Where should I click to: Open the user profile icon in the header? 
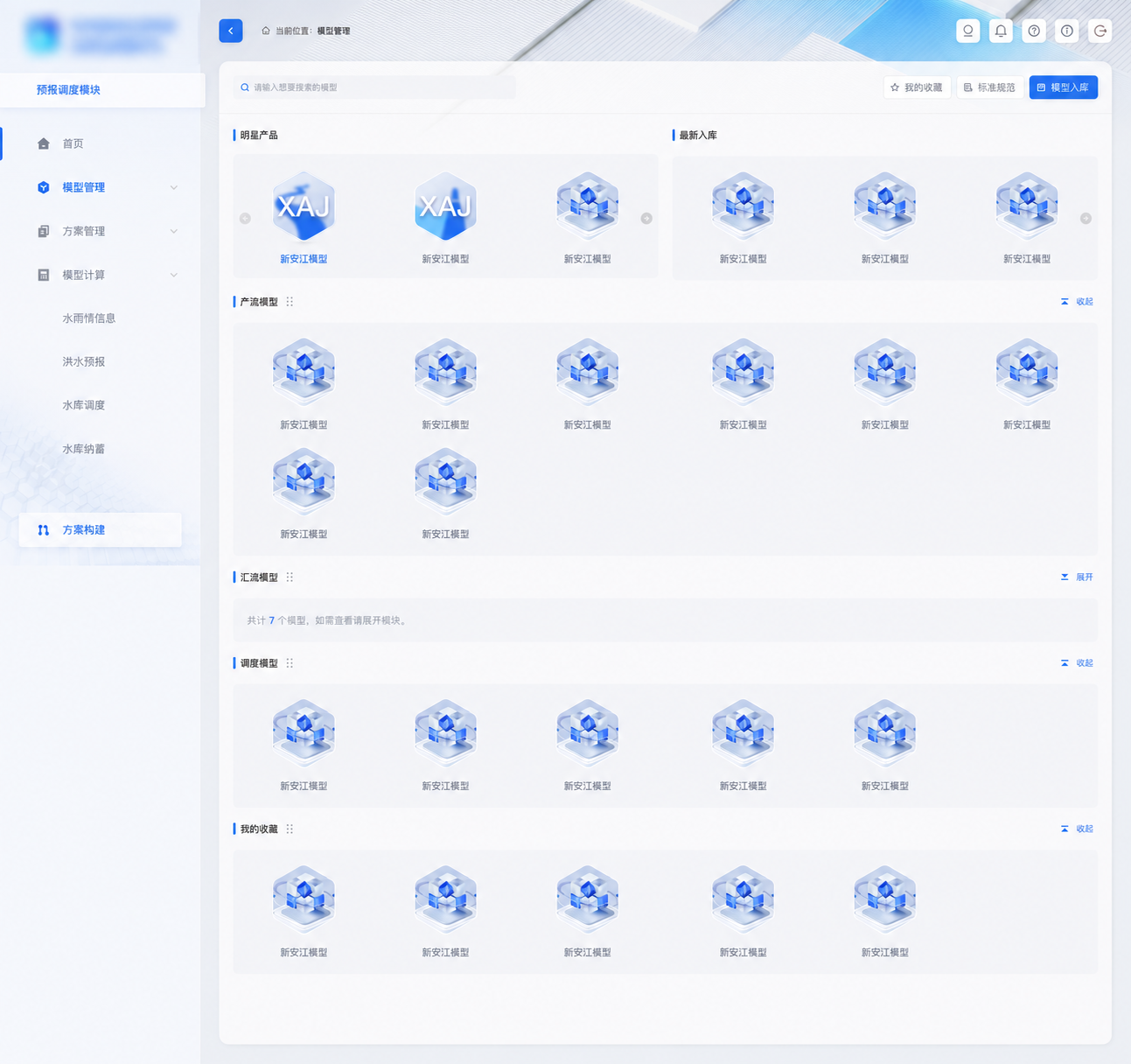coord(968,31)
